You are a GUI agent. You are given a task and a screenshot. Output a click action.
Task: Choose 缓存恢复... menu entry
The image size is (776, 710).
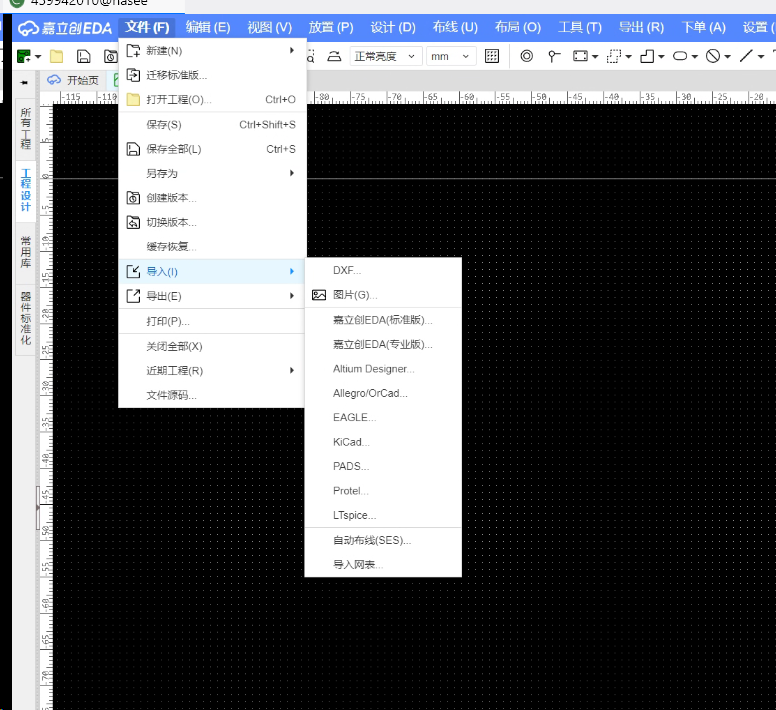212,246
